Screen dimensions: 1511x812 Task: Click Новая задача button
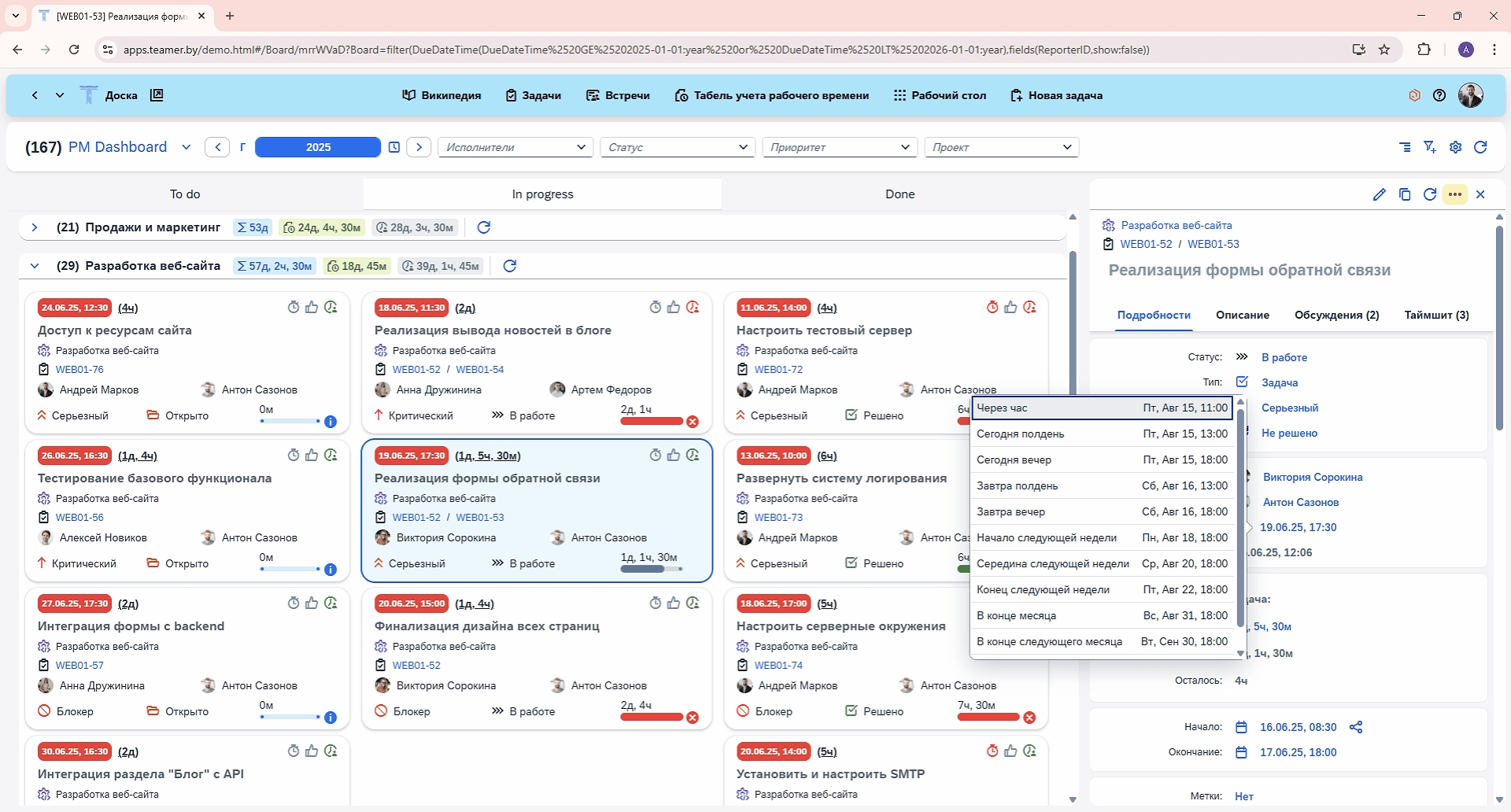[1056, 95]
